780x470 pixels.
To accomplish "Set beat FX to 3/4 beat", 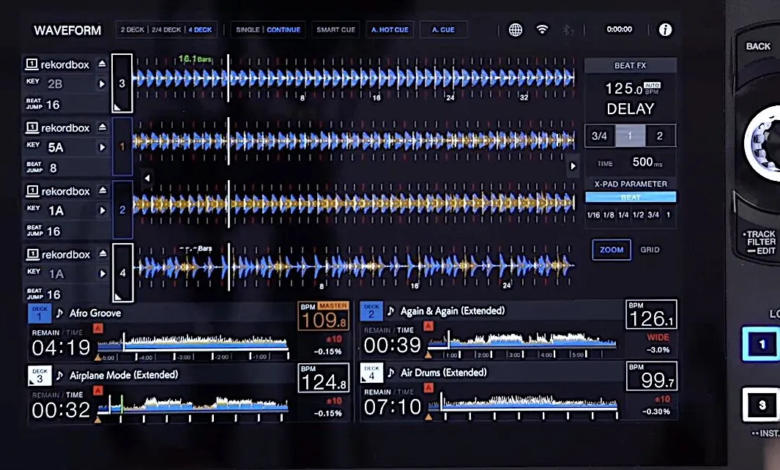I will click(x=599, y=136).
